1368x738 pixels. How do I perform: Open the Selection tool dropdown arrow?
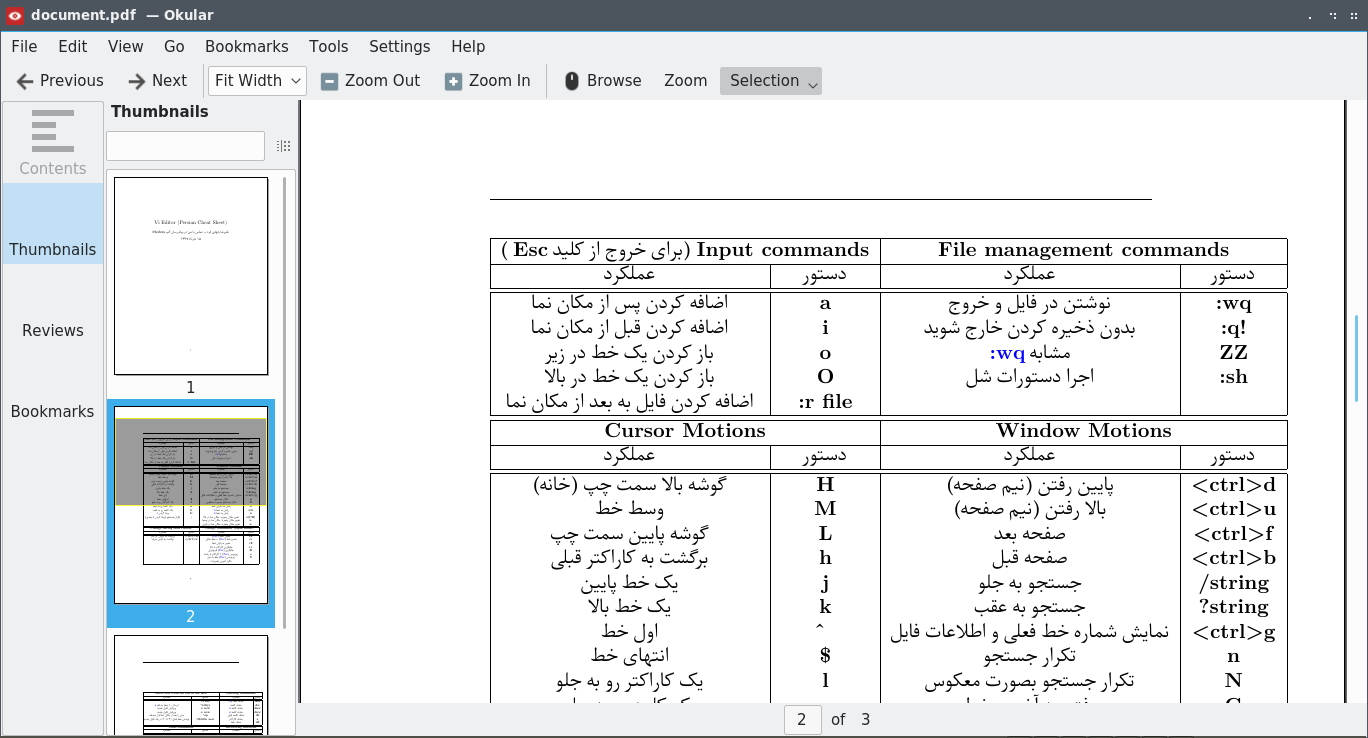[x=813, y=84]
